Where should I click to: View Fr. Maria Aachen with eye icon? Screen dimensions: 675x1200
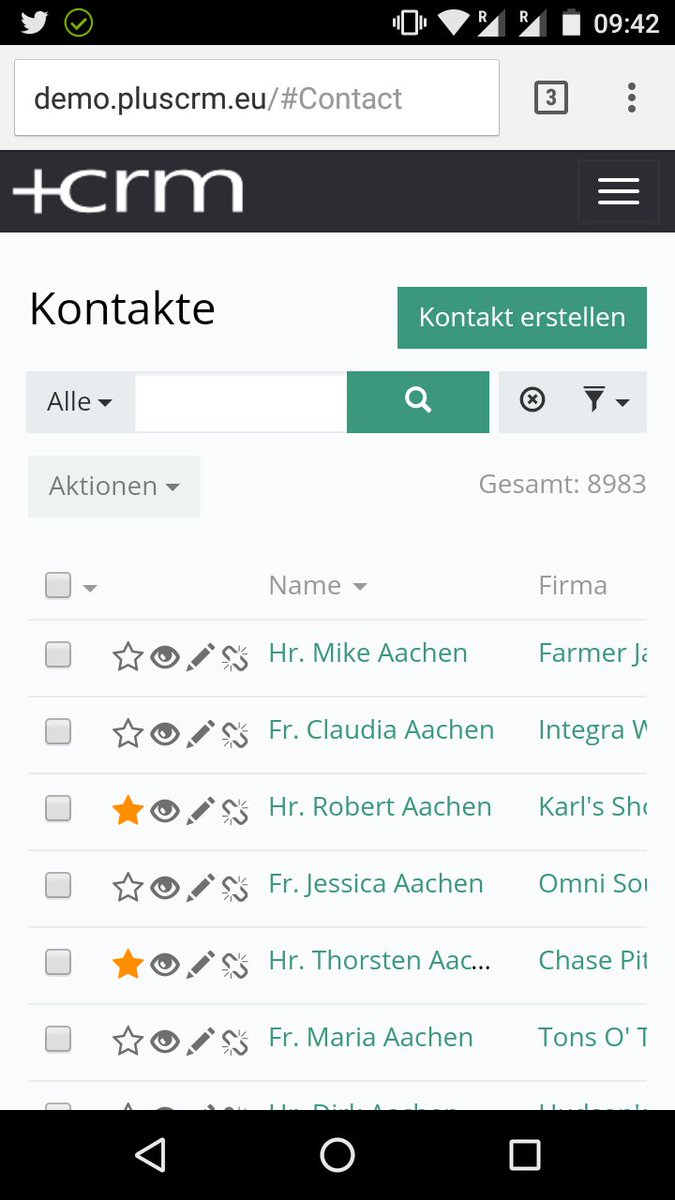(165, 1042)
